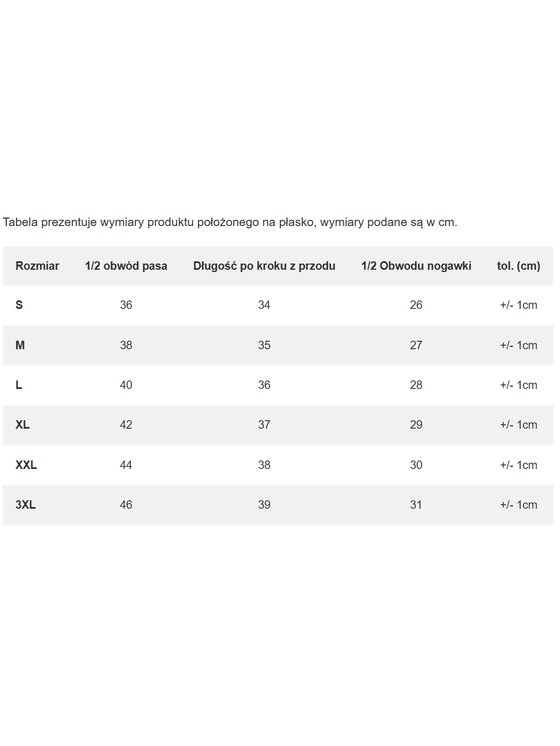Click leg value 30 in XXL row

click(416, 465)
